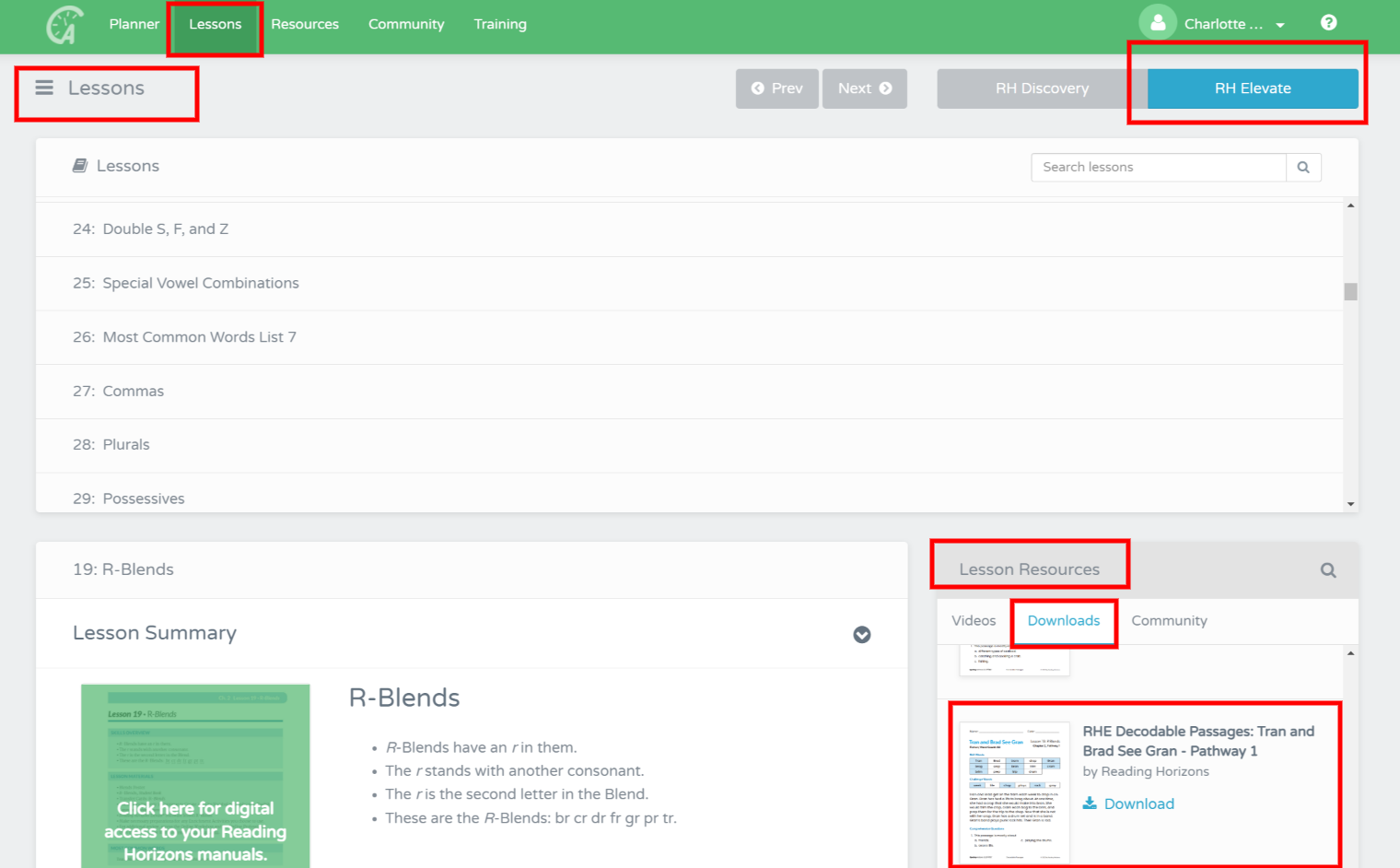Switch to RH Discovery program

click(x=1042, y=88)
